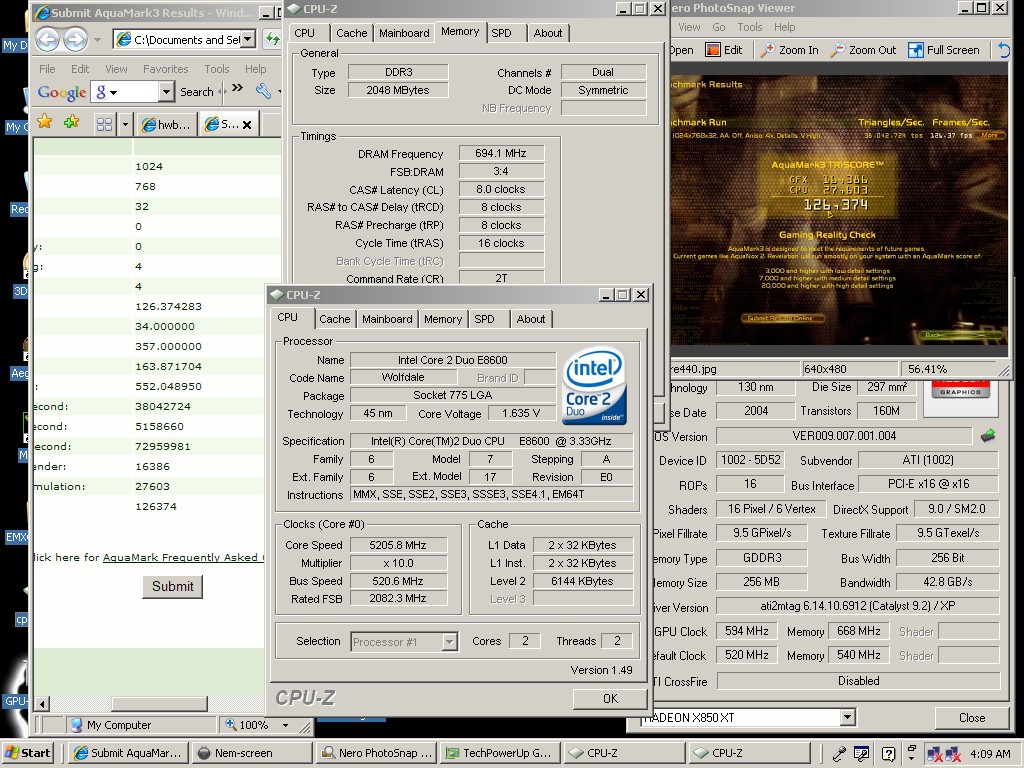
Task: Click the IE horizontal scrollbar thumb
Action: tap(159, 703)
